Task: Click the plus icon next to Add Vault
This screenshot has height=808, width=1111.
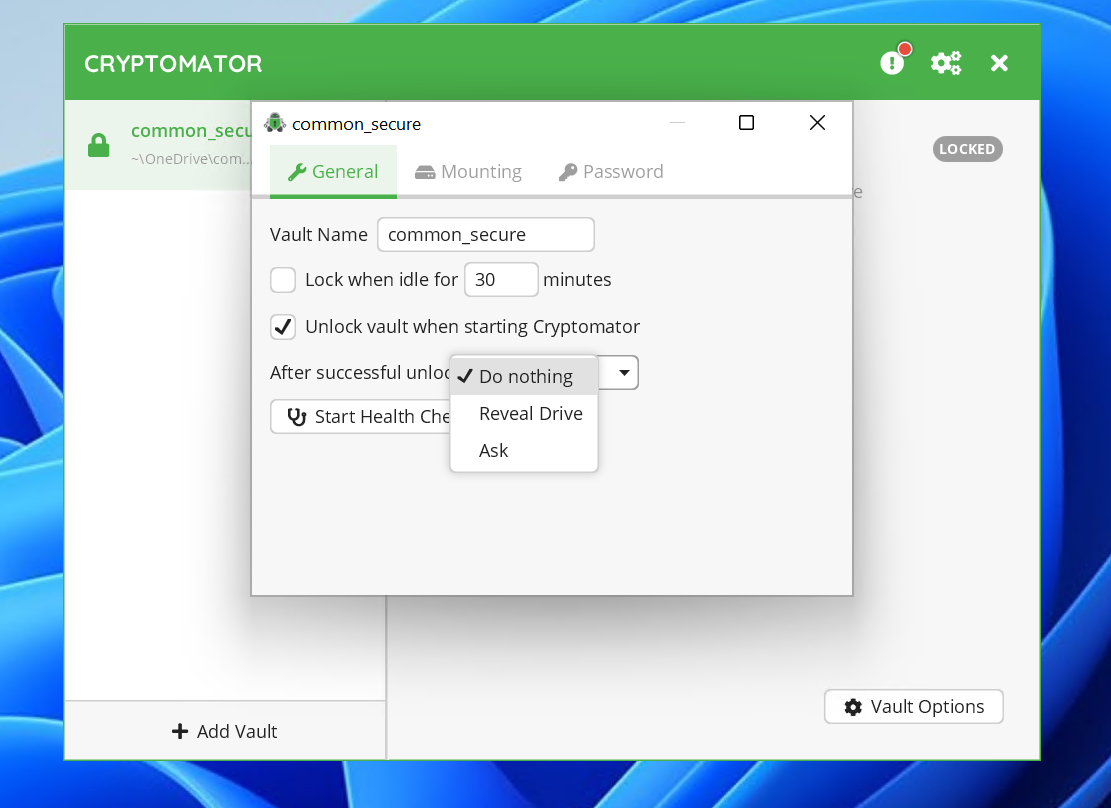Action: [x=181, y=731]
